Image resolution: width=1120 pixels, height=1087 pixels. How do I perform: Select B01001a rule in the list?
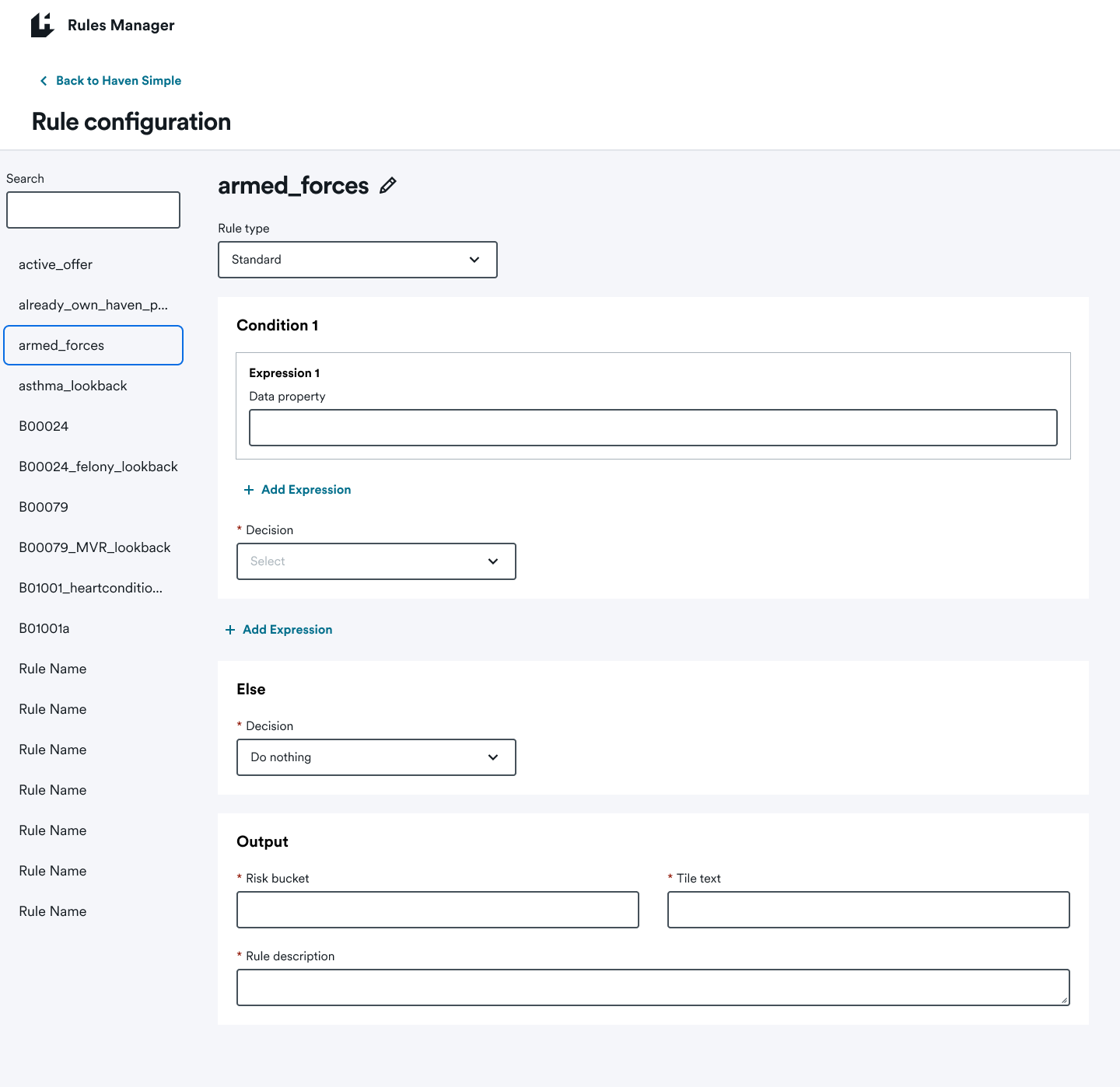[44, 628]
